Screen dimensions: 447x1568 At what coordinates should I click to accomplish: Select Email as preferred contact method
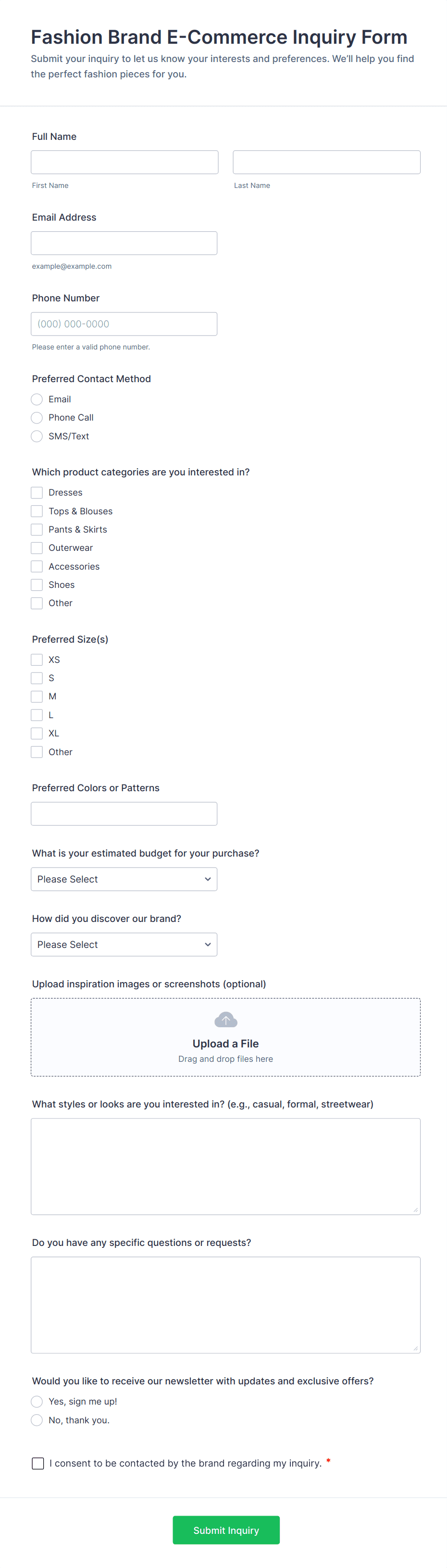tap(37, 399)
